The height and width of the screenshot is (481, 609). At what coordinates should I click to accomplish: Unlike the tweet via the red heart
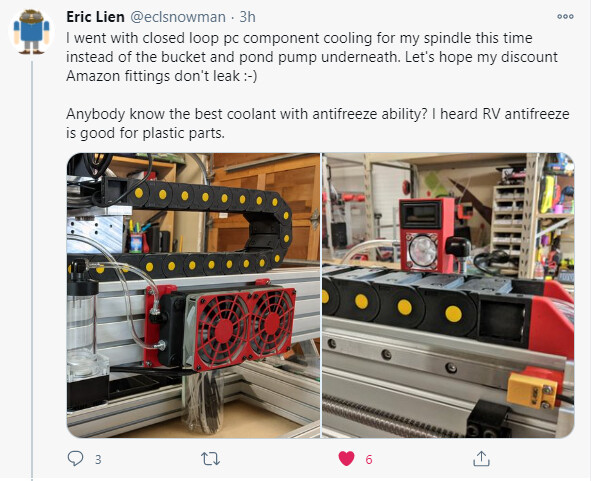pos(346,458)
